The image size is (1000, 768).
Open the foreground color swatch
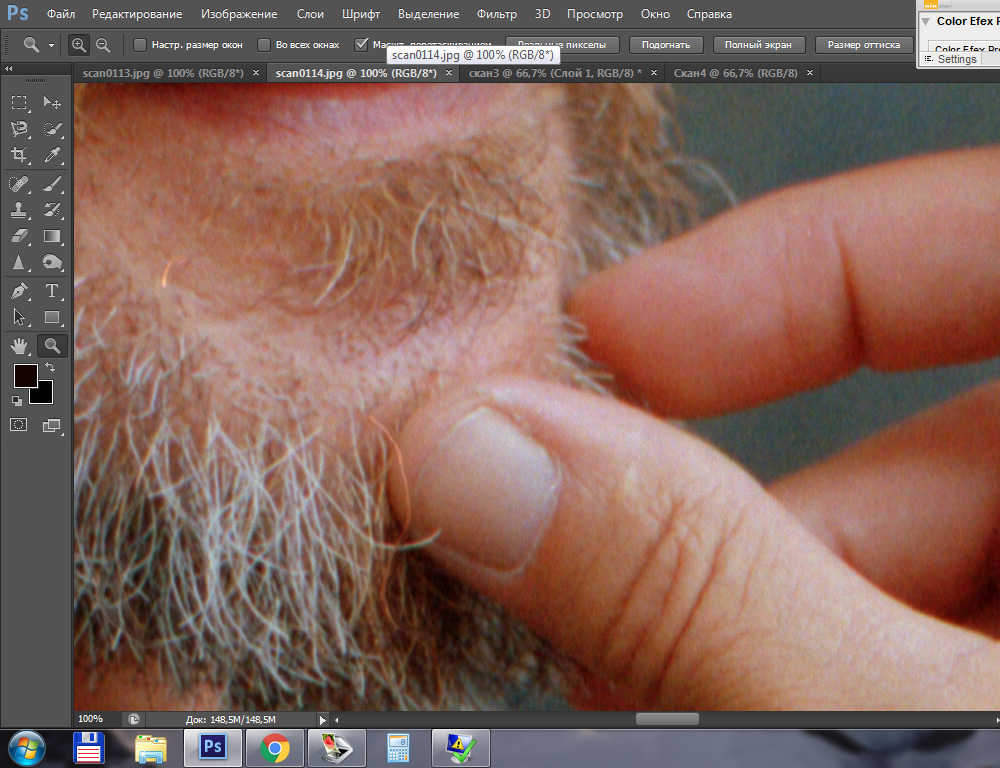pos(24,376)
